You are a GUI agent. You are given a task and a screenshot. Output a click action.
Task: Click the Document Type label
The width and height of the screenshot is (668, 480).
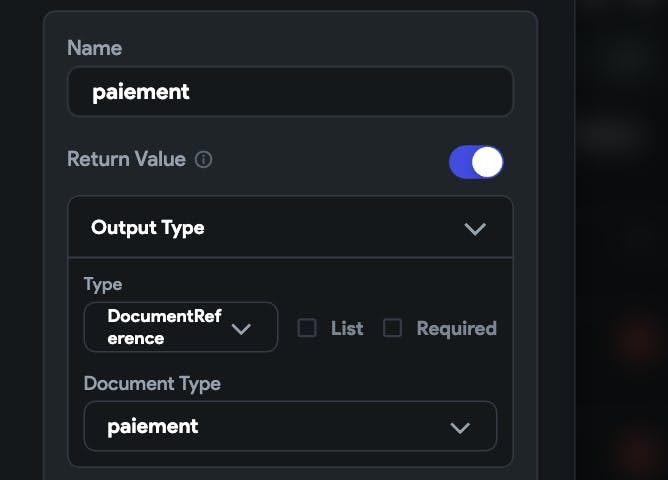point(153,384)
